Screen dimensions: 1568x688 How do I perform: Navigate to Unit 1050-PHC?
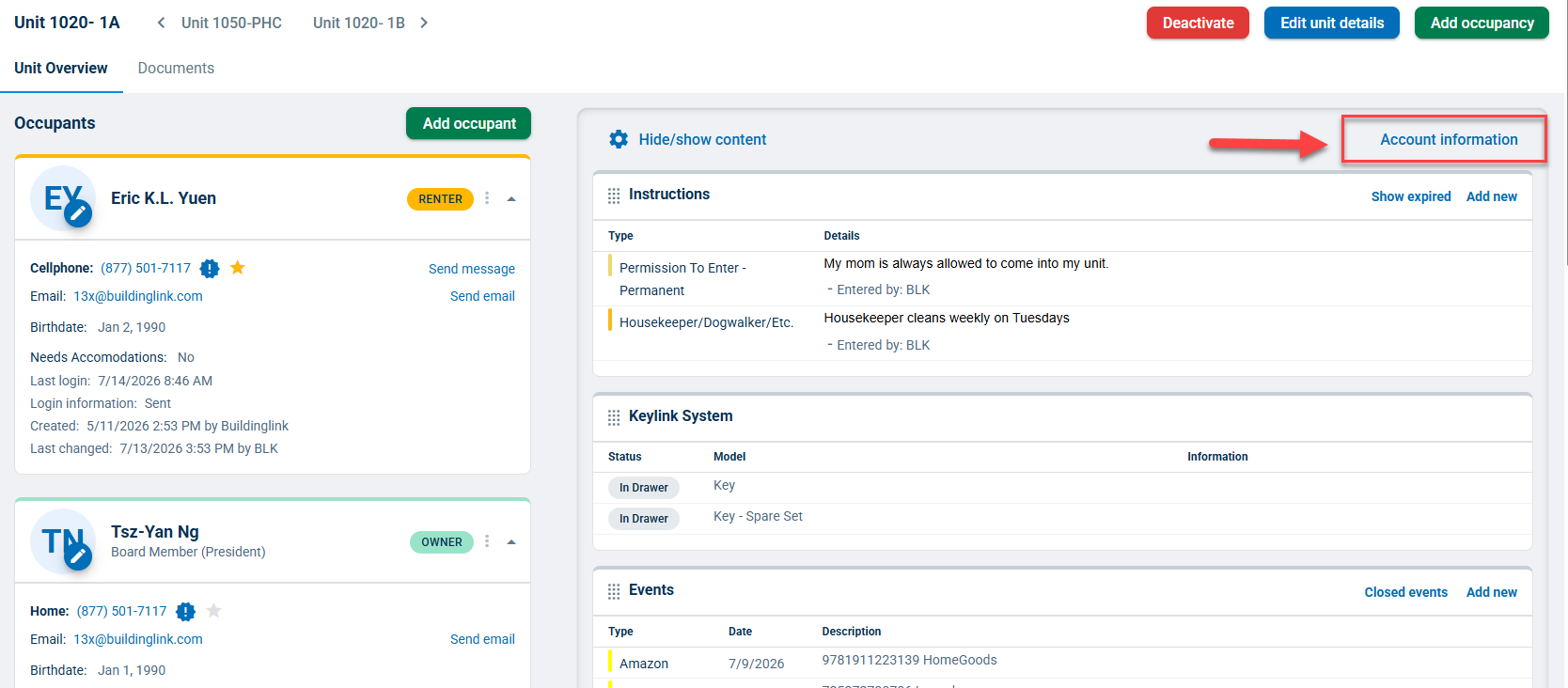coord(231,23)
